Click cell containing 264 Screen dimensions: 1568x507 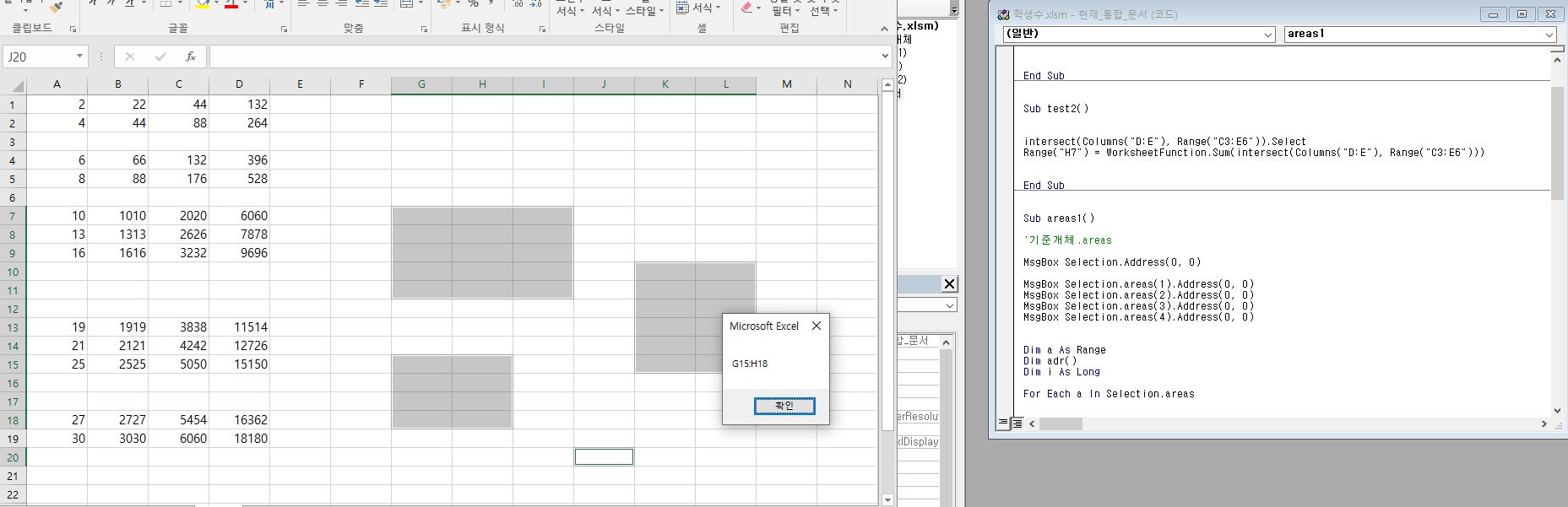click(x=239, y=123)
